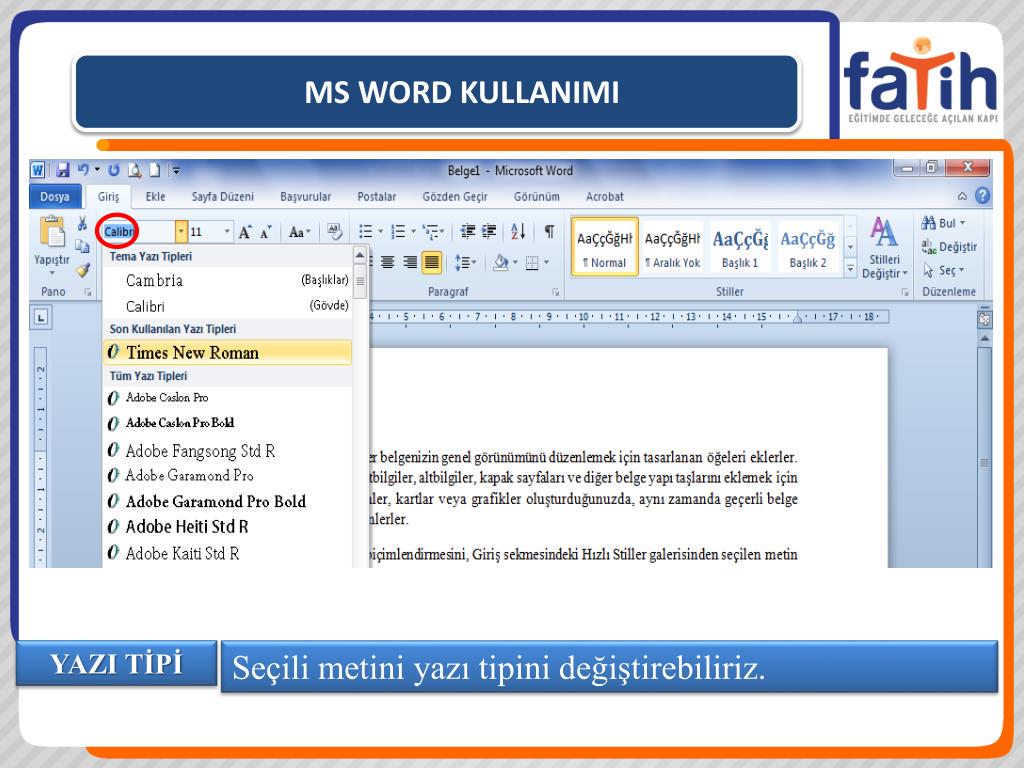Screen dimensions: 1024x768
Task: Cut the selection with the scissors icon
Action: 82,224
